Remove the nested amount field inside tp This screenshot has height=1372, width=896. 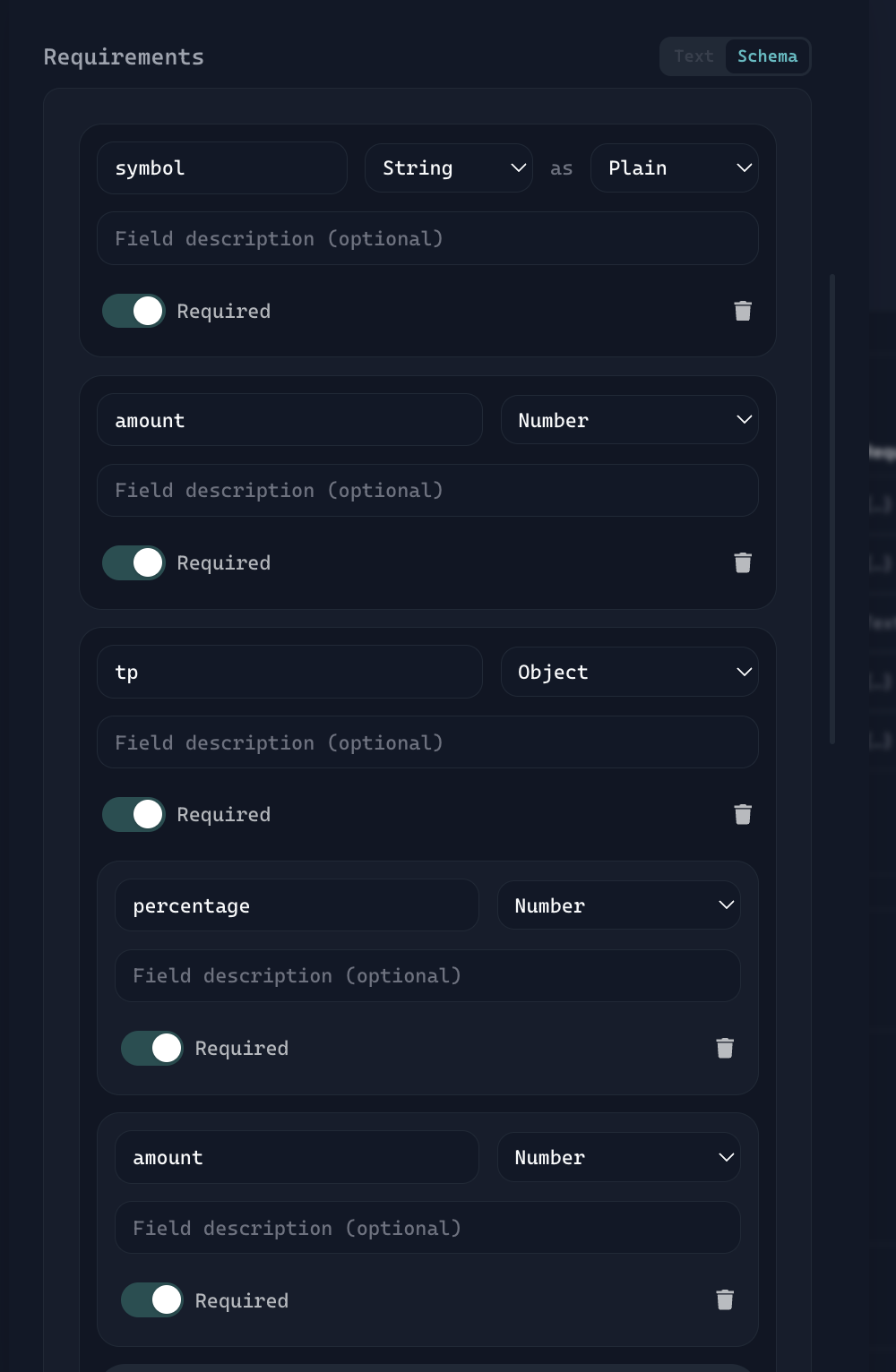(724, 1299)
